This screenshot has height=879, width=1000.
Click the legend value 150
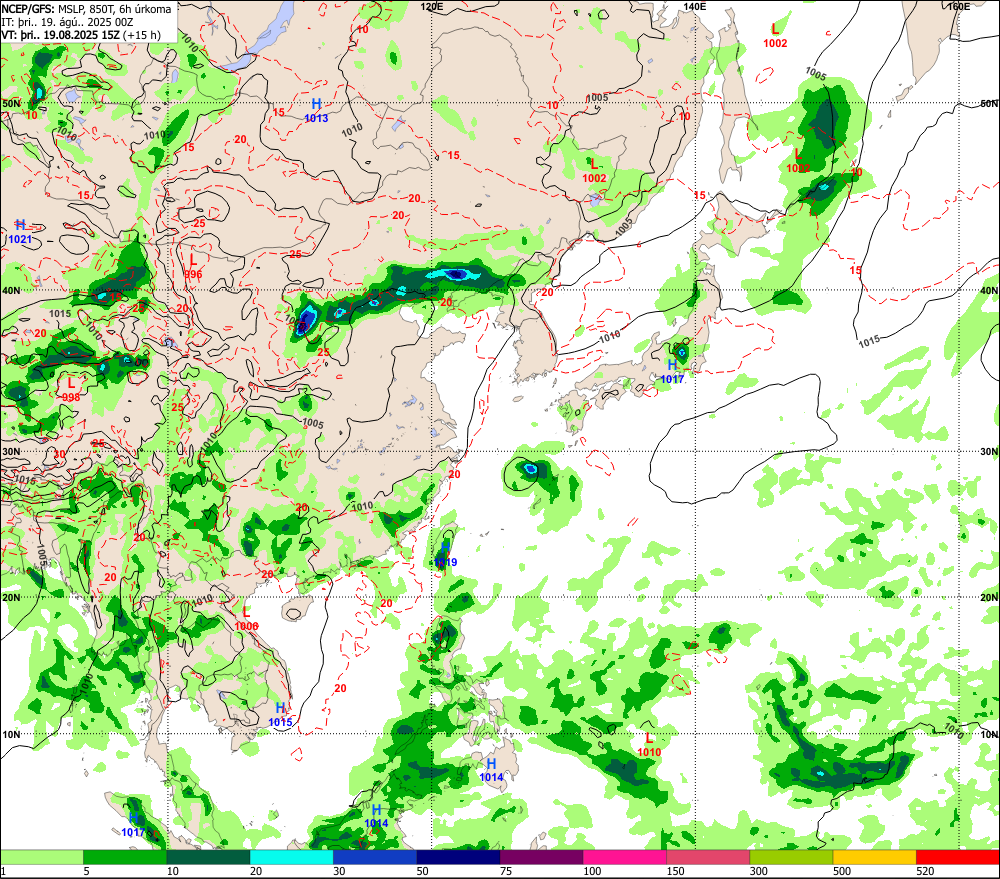[x=675, y=871]
